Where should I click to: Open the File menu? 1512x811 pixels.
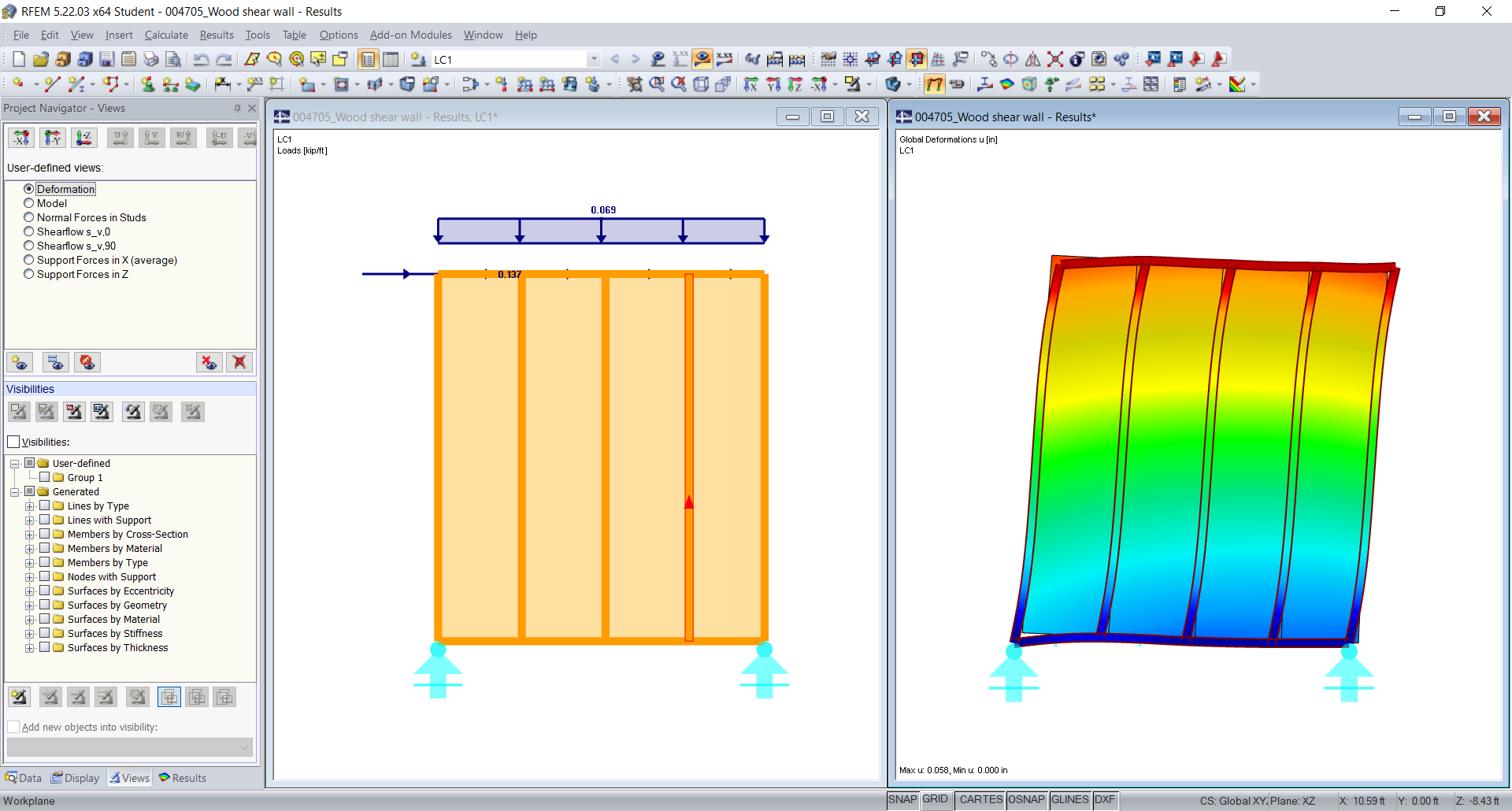click(x=21, y=35)
